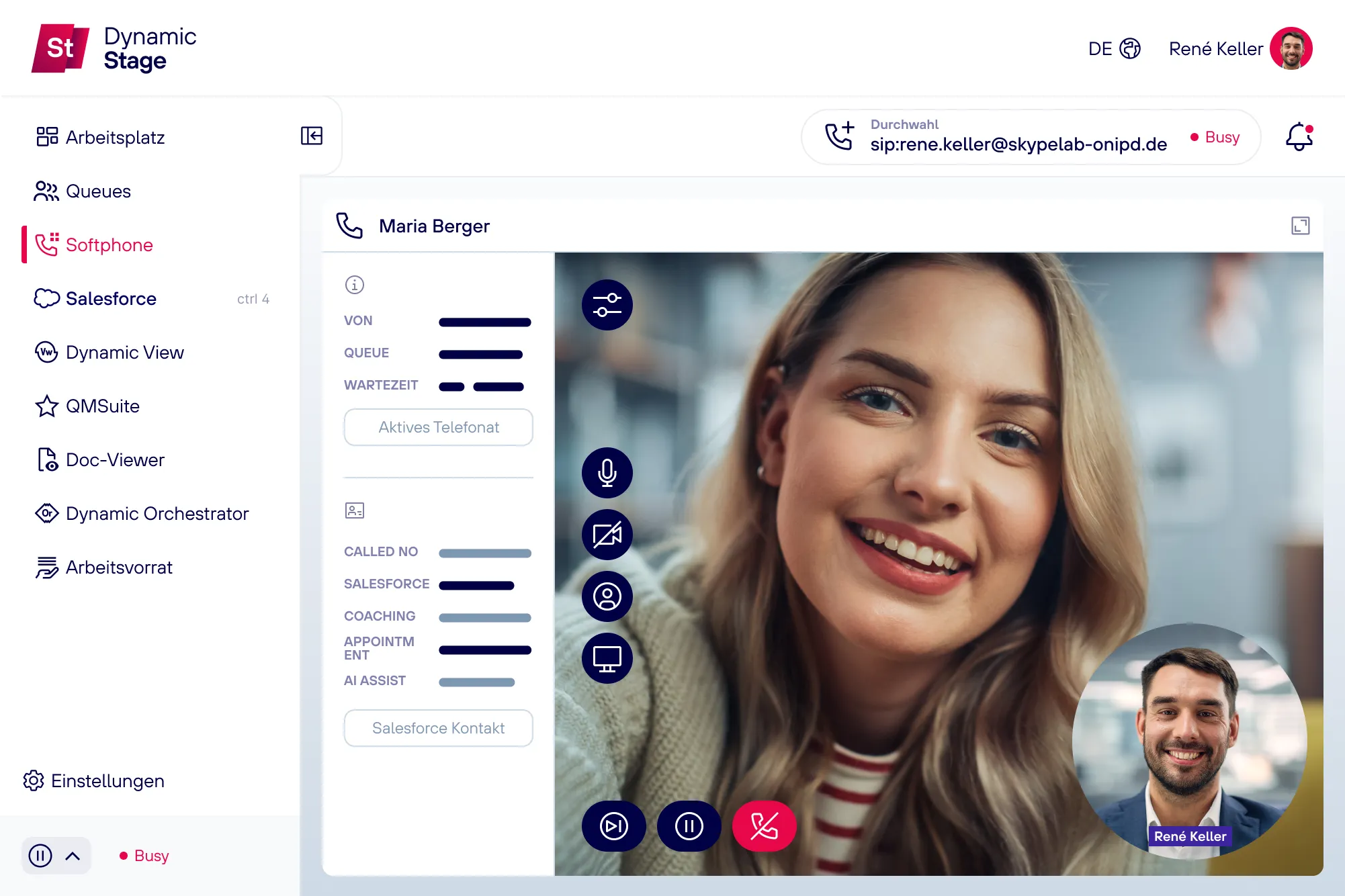Viewport: 1345px width, 896px height.
Task: Click the user profile circle button
Action: pyautogui.click(x=607, y=596)
